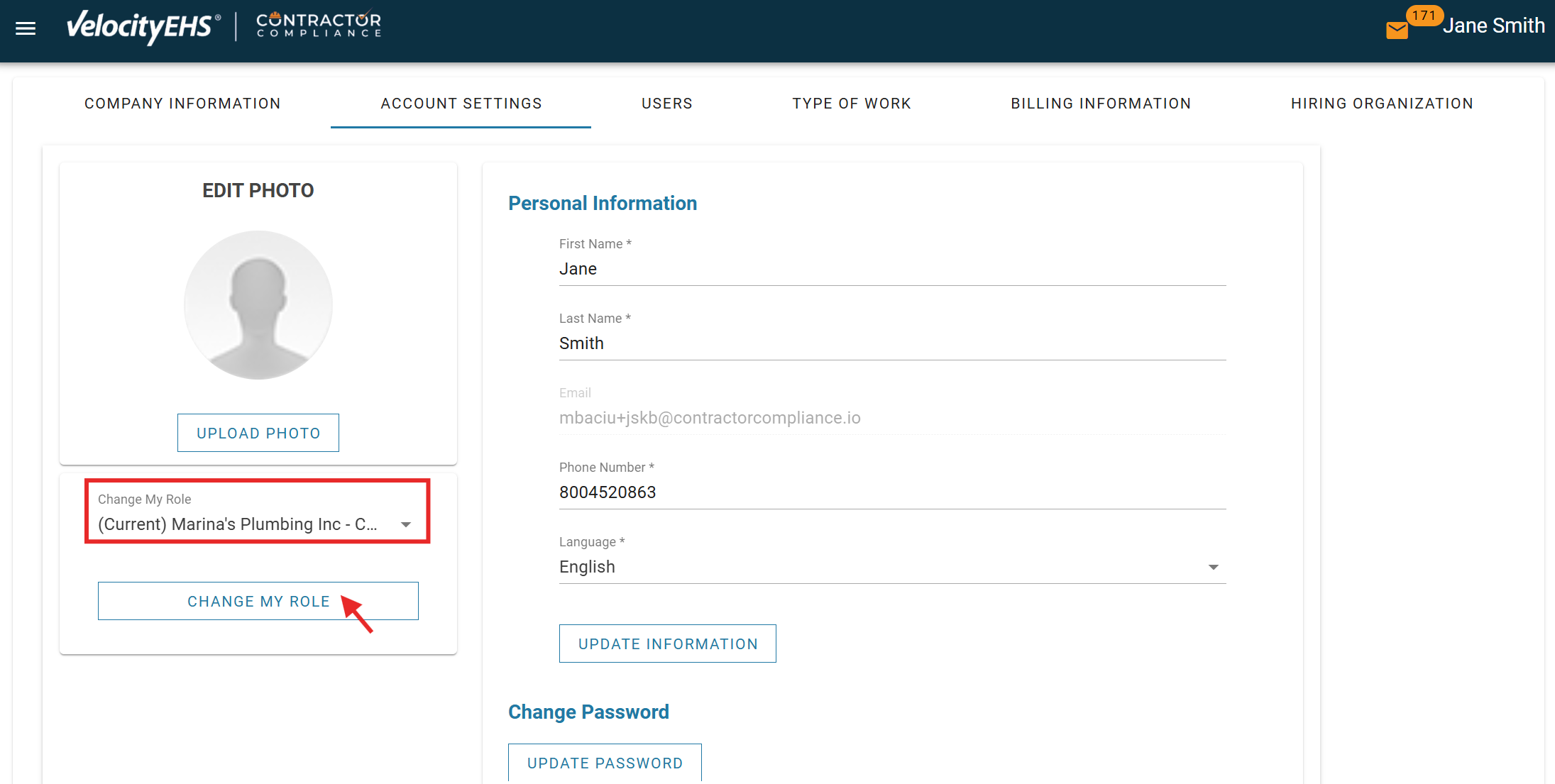Image resolution: width=1555 pixels, height=784 pixels.
Task: Open the Jane Smith user menu
Action: click(x=1493, y=26)
